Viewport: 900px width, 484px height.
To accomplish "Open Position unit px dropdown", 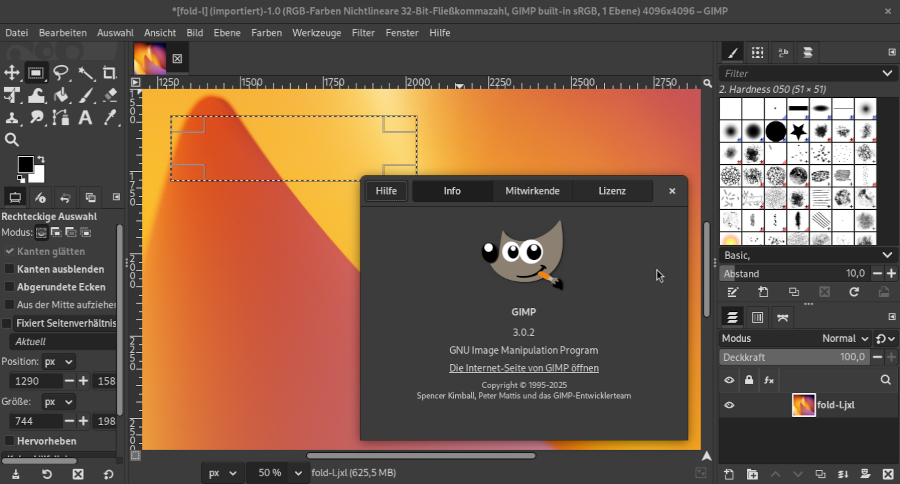I will coord(59,362).
